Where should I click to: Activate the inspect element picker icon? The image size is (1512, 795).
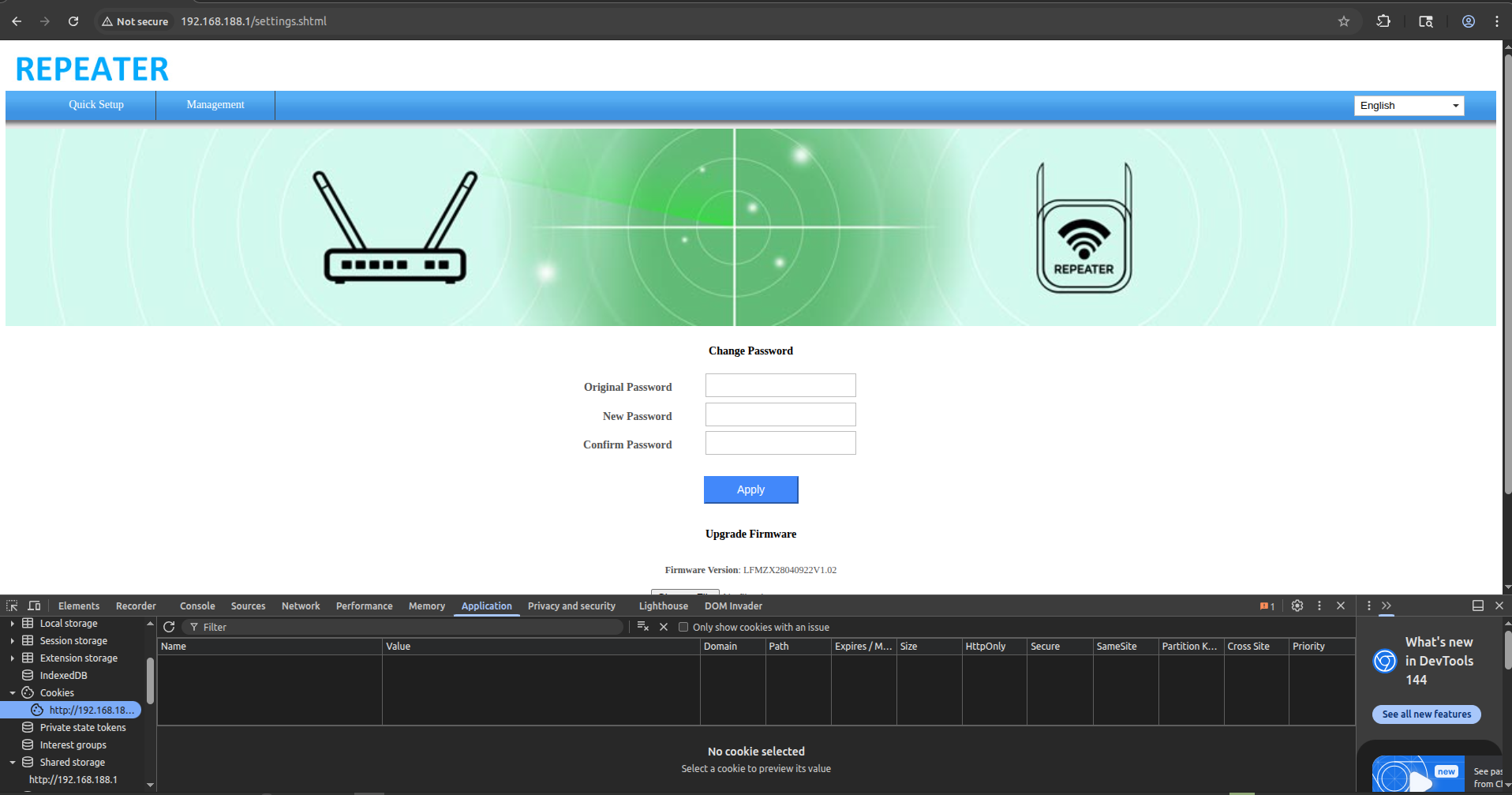(x=12, y=606)
